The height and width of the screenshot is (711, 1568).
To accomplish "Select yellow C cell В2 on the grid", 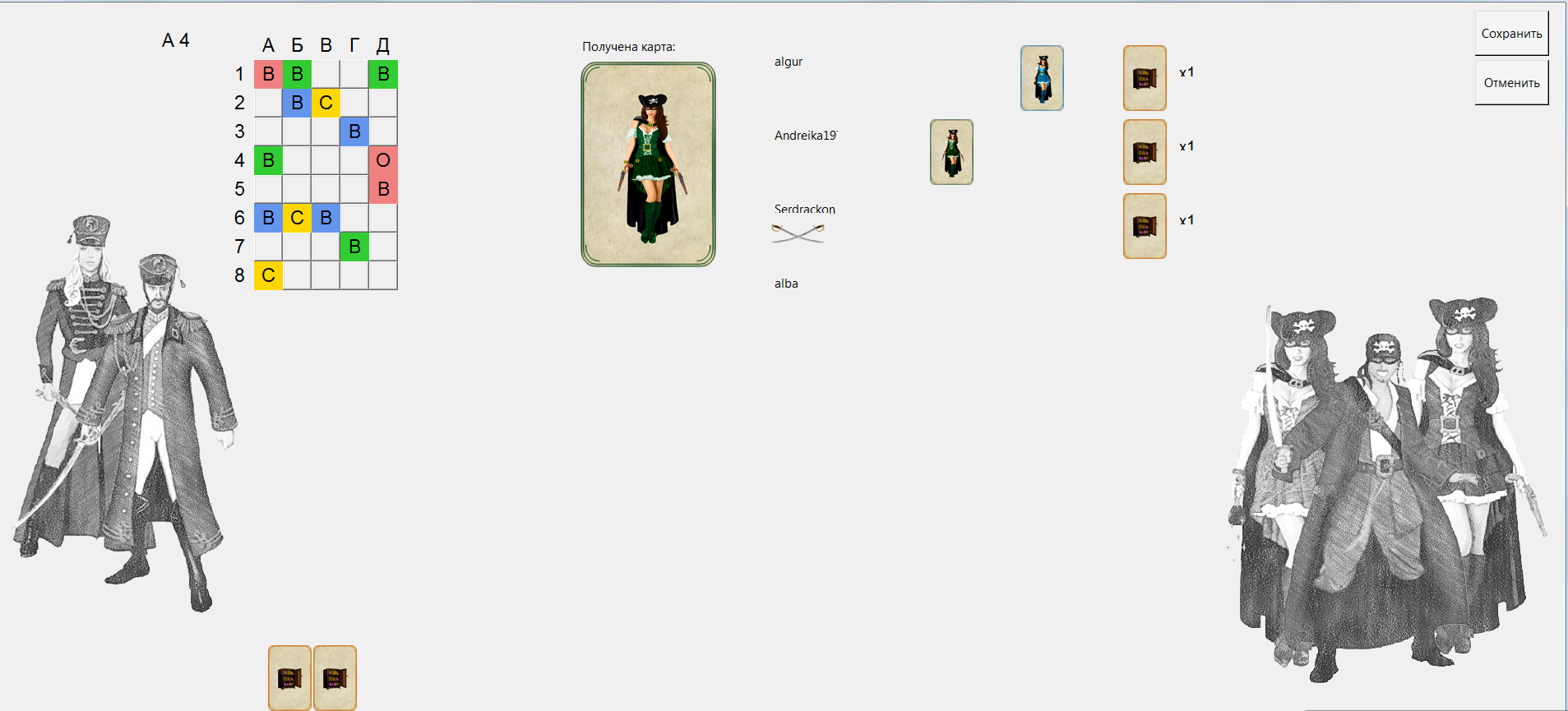I will 326,103.
